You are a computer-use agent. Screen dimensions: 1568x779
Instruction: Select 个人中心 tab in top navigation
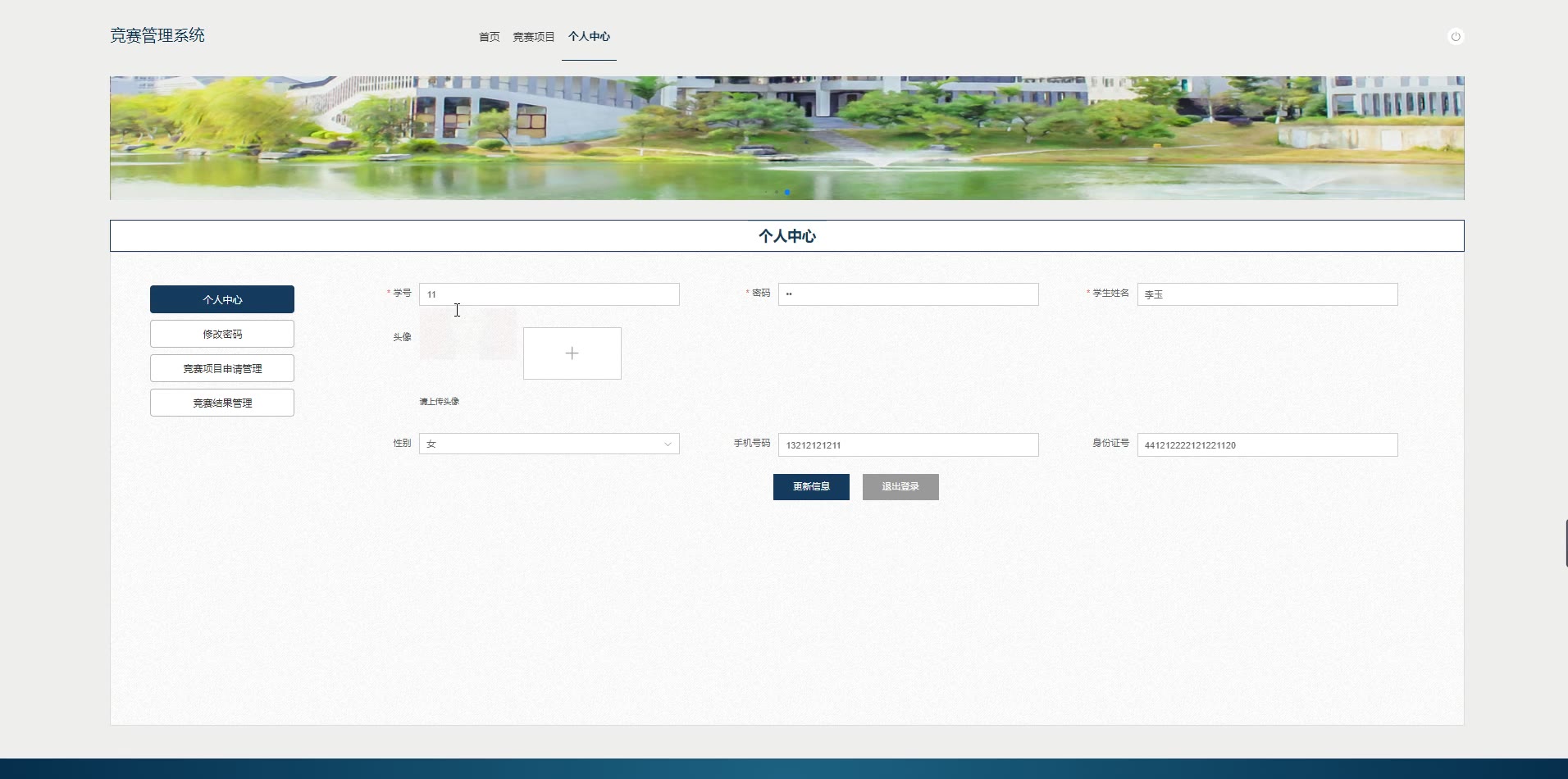(x=589, y=37)
